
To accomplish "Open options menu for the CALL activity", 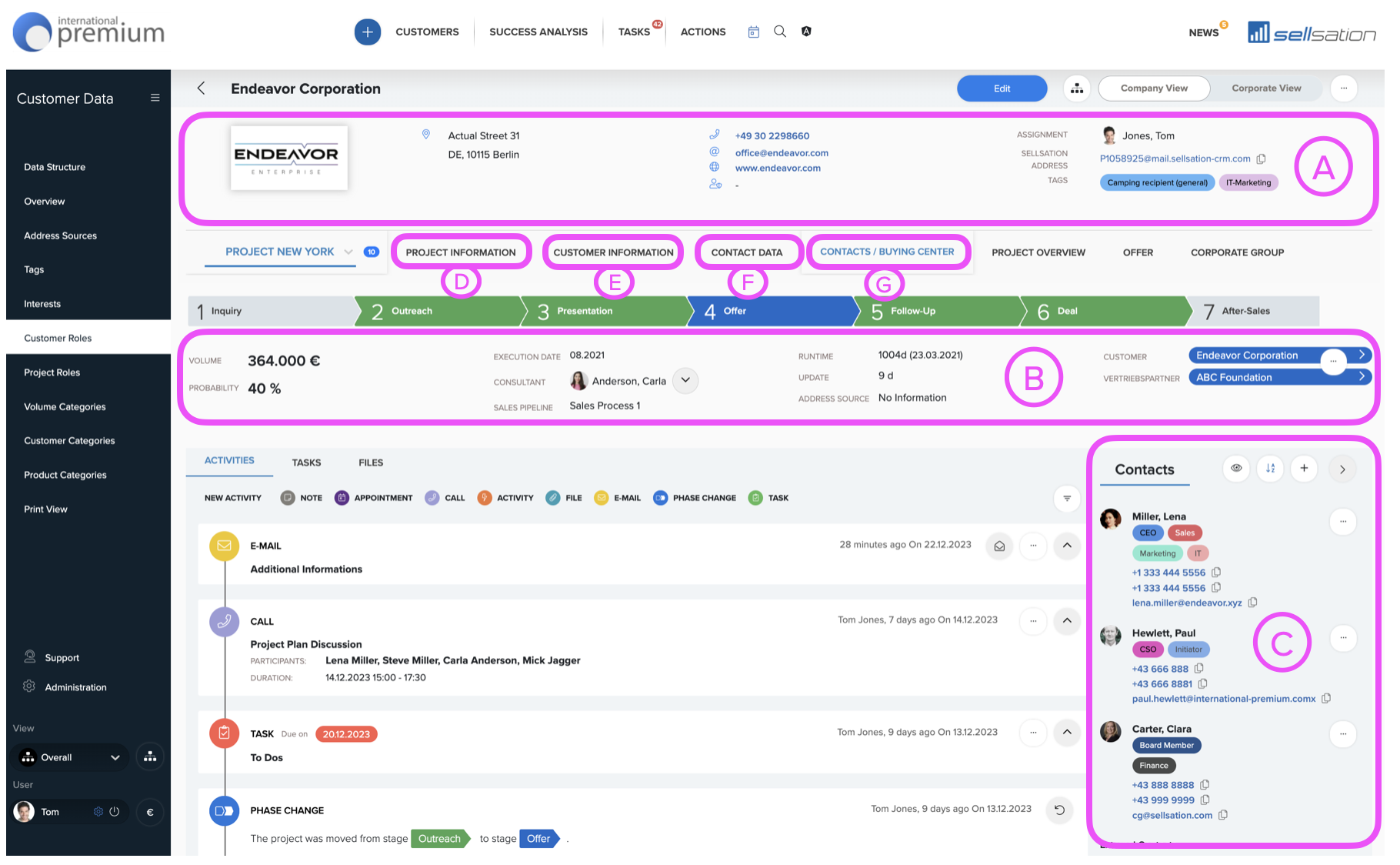I will [1033, 621].
